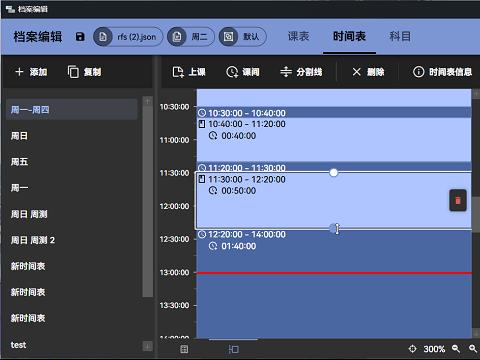This screenshot has height=360, width=480.
Task: Click the 档案编辑 page title
Action: tap(38, 37)
